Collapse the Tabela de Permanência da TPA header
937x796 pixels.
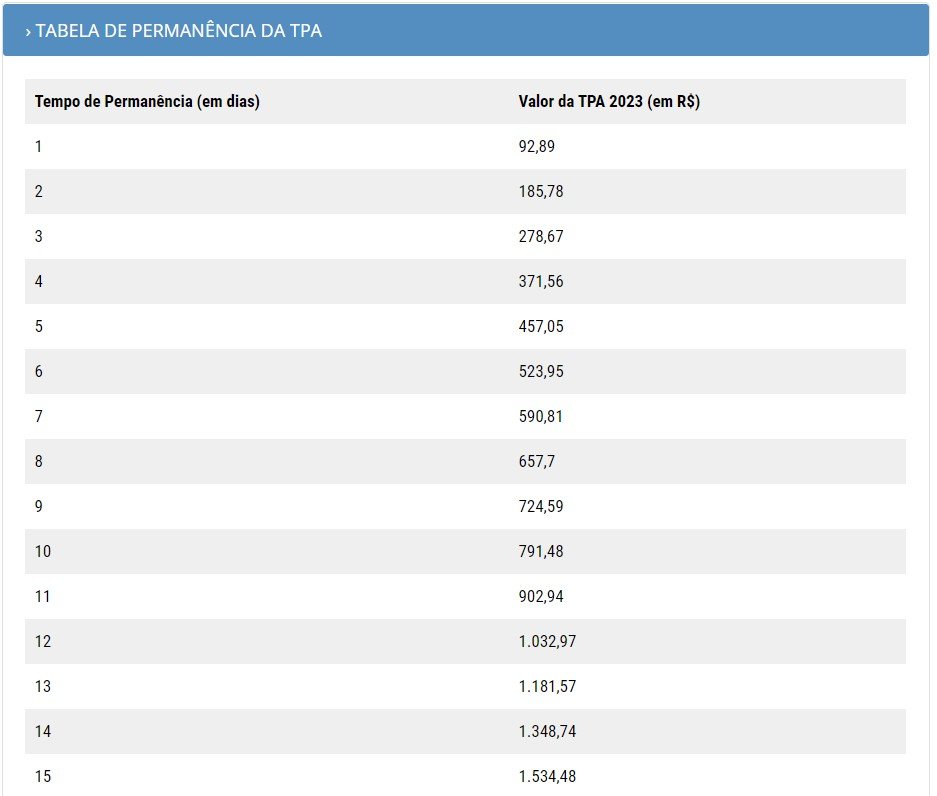(466, 30)
